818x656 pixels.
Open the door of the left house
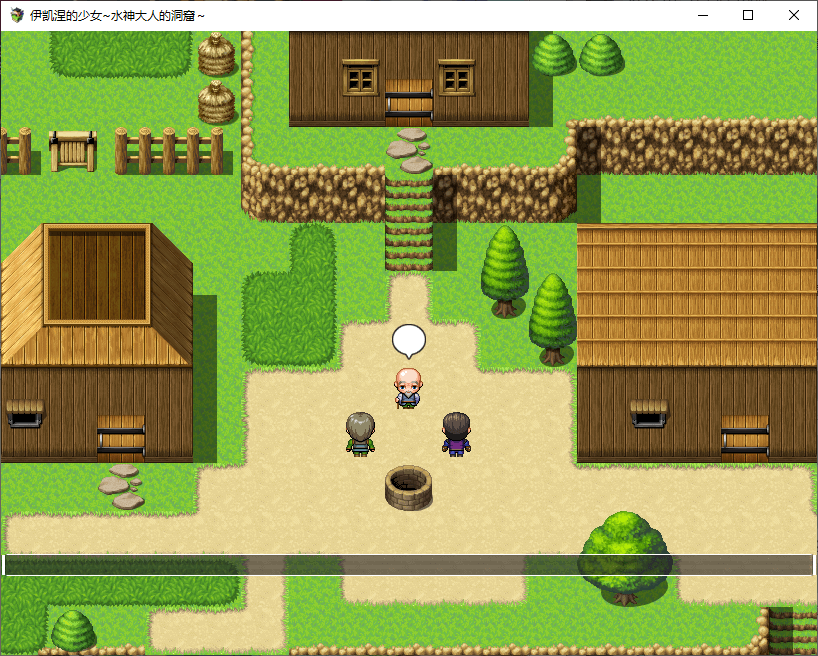(x=120, y=438)
